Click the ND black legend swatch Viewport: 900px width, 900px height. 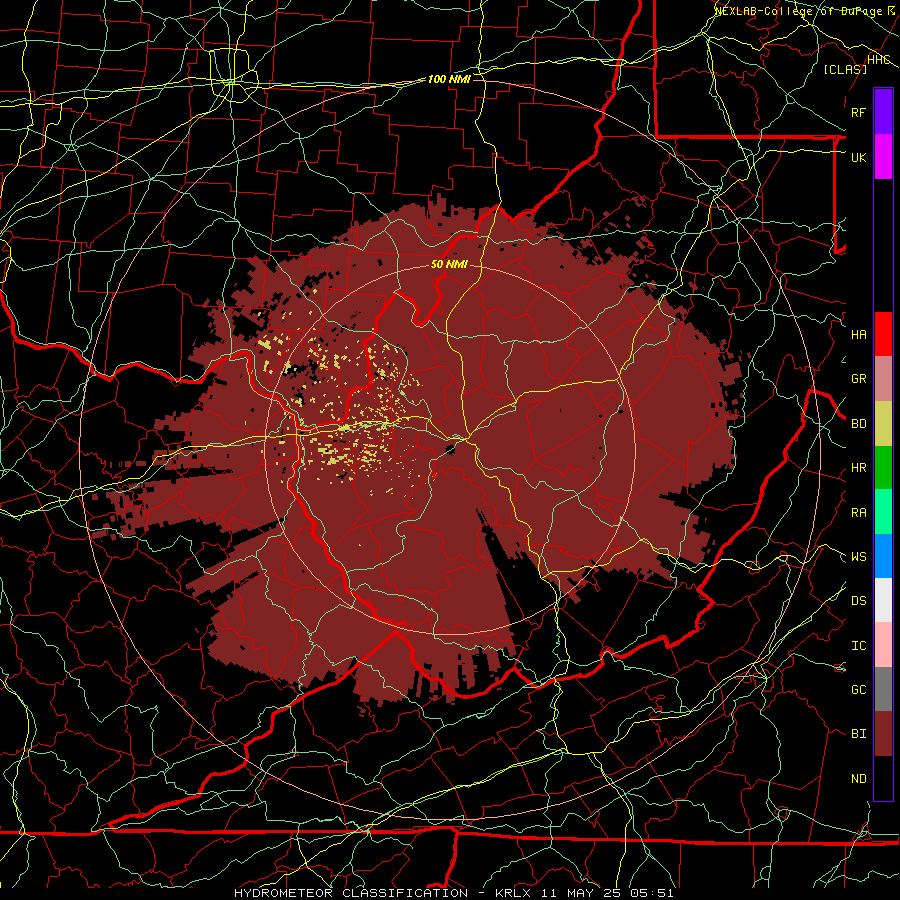click(x=883, y=778)
